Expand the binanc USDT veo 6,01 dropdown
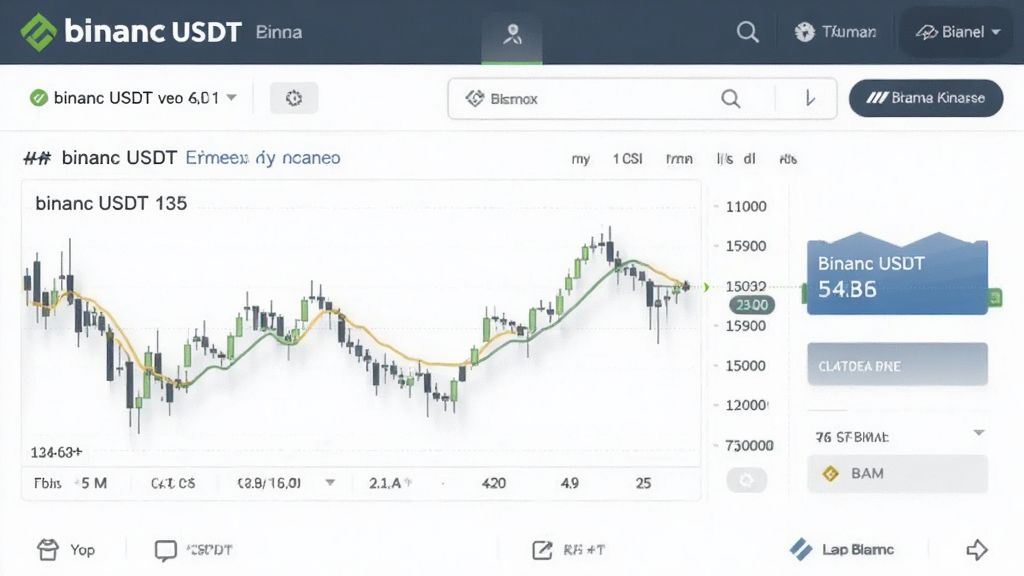This screenshot has height=576, width=1024. coord(231,97)
